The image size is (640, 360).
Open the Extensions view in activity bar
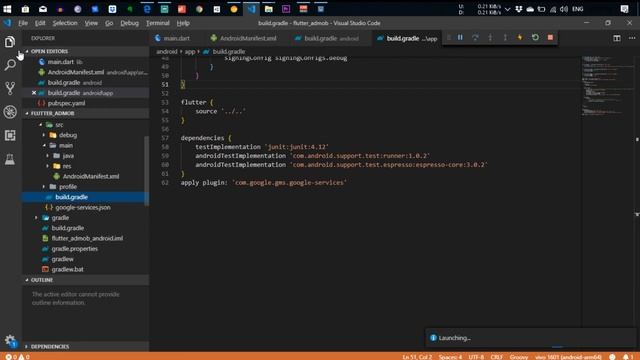point(10,136)
